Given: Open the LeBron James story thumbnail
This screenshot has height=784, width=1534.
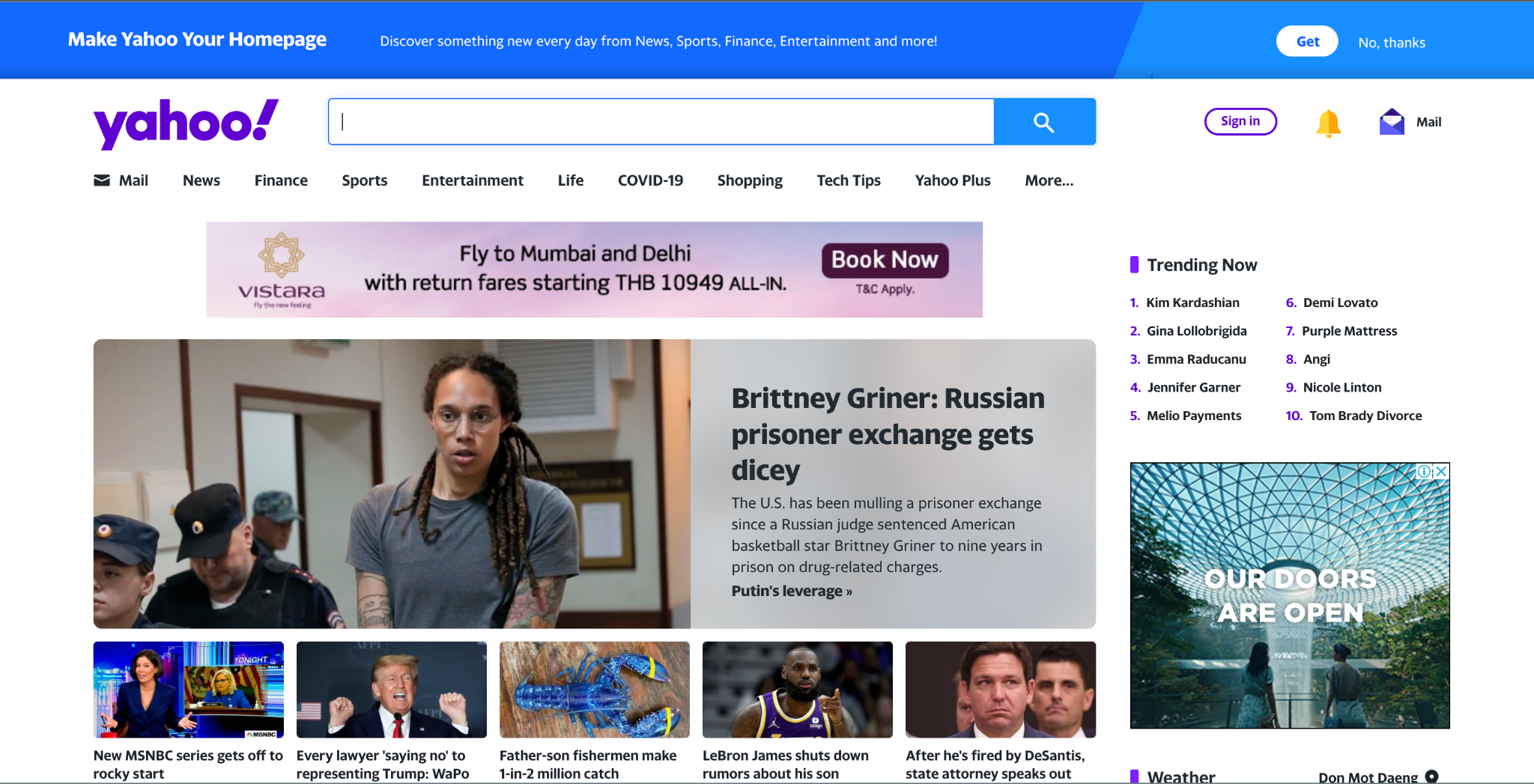Looking at the screenshot, I should coord(798,690).
